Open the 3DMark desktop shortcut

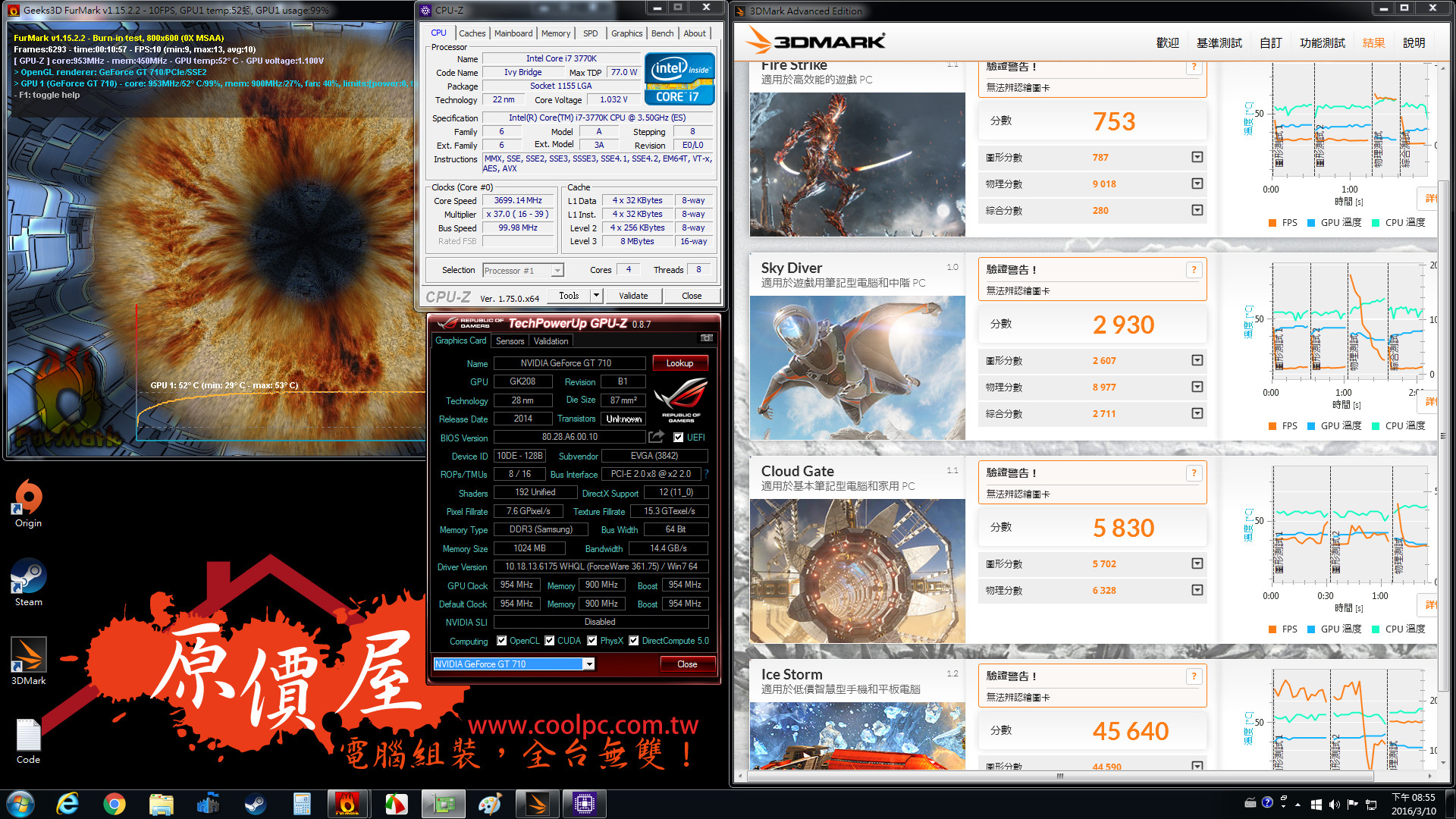coord(28,661)
